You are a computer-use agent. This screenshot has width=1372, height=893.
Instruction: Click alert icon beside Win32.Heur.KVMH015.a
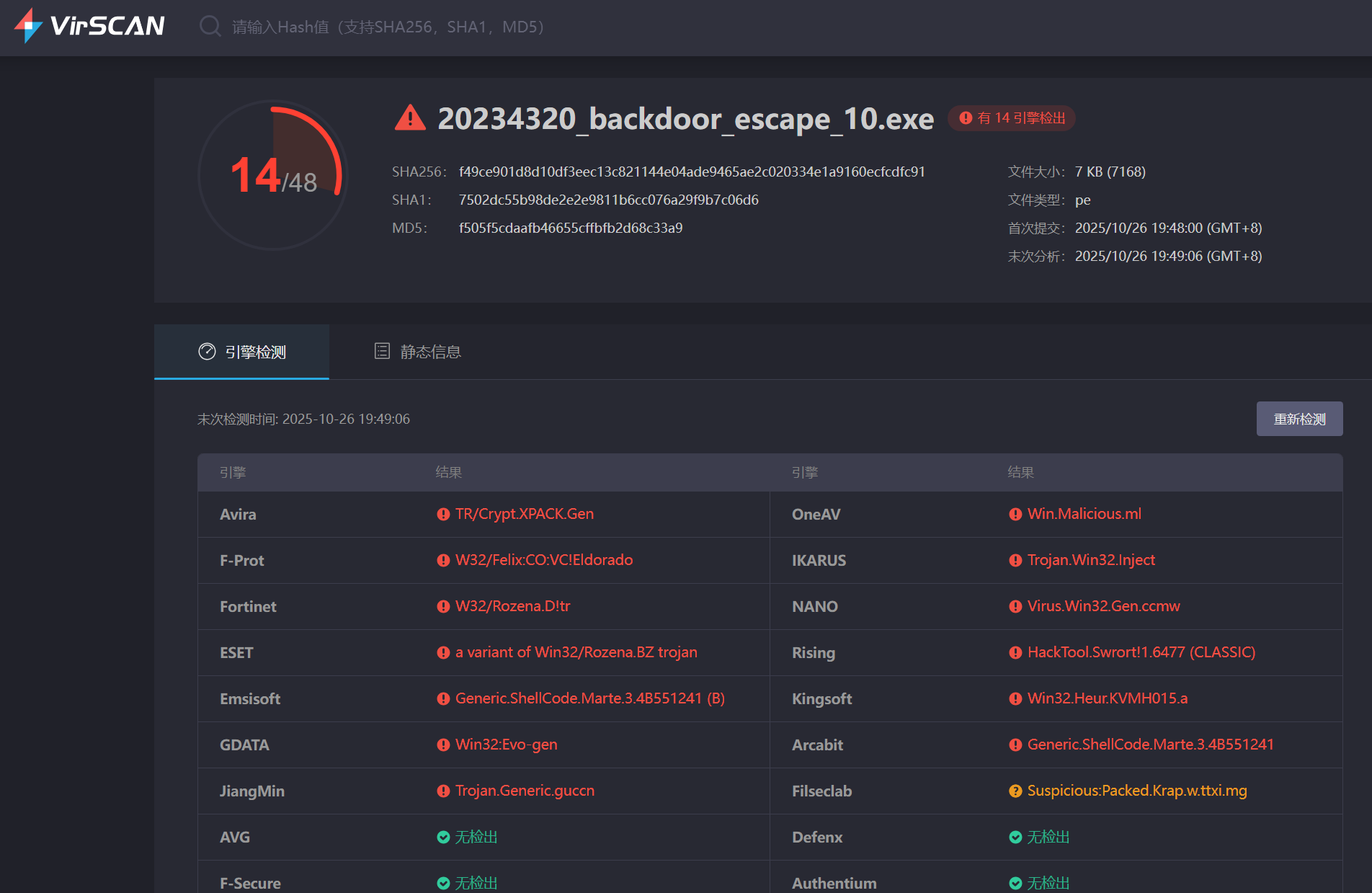(1015, 699)
